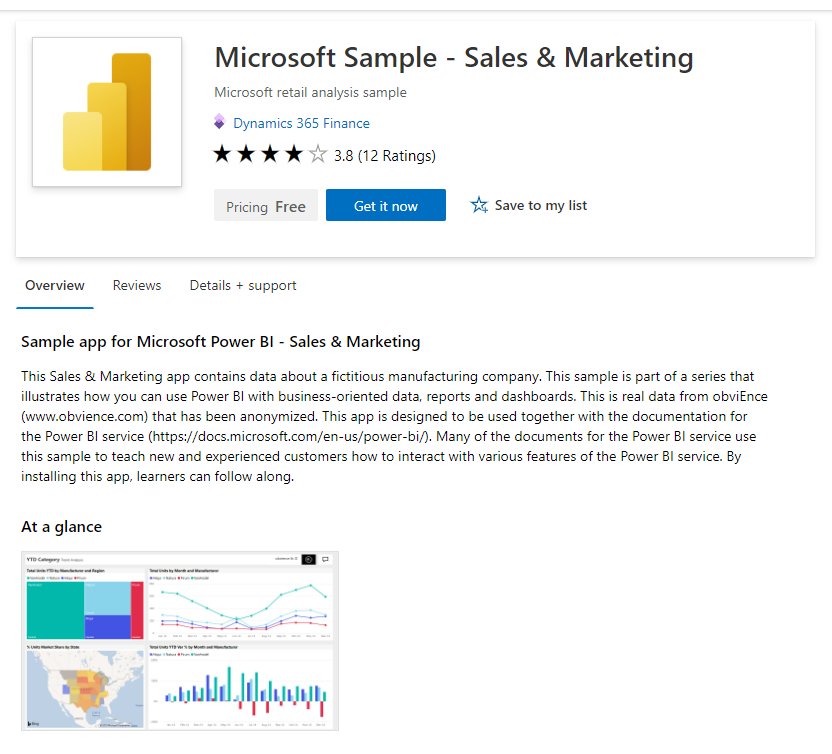
Task: Select the first filled rating star
Action: [x=221, y=154]
